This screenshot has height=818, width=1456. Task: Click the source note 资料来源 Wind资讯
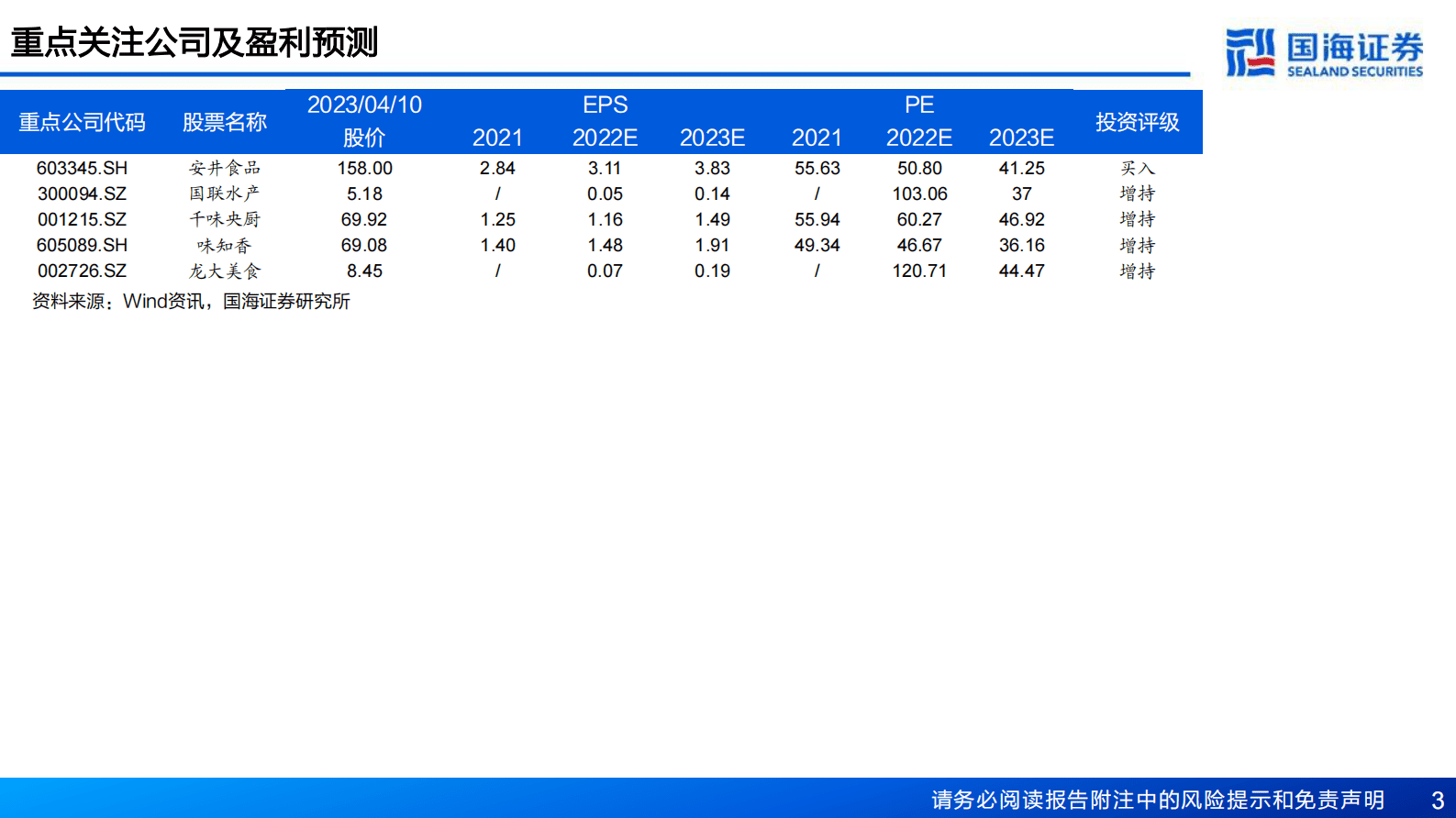coord(191,301)
